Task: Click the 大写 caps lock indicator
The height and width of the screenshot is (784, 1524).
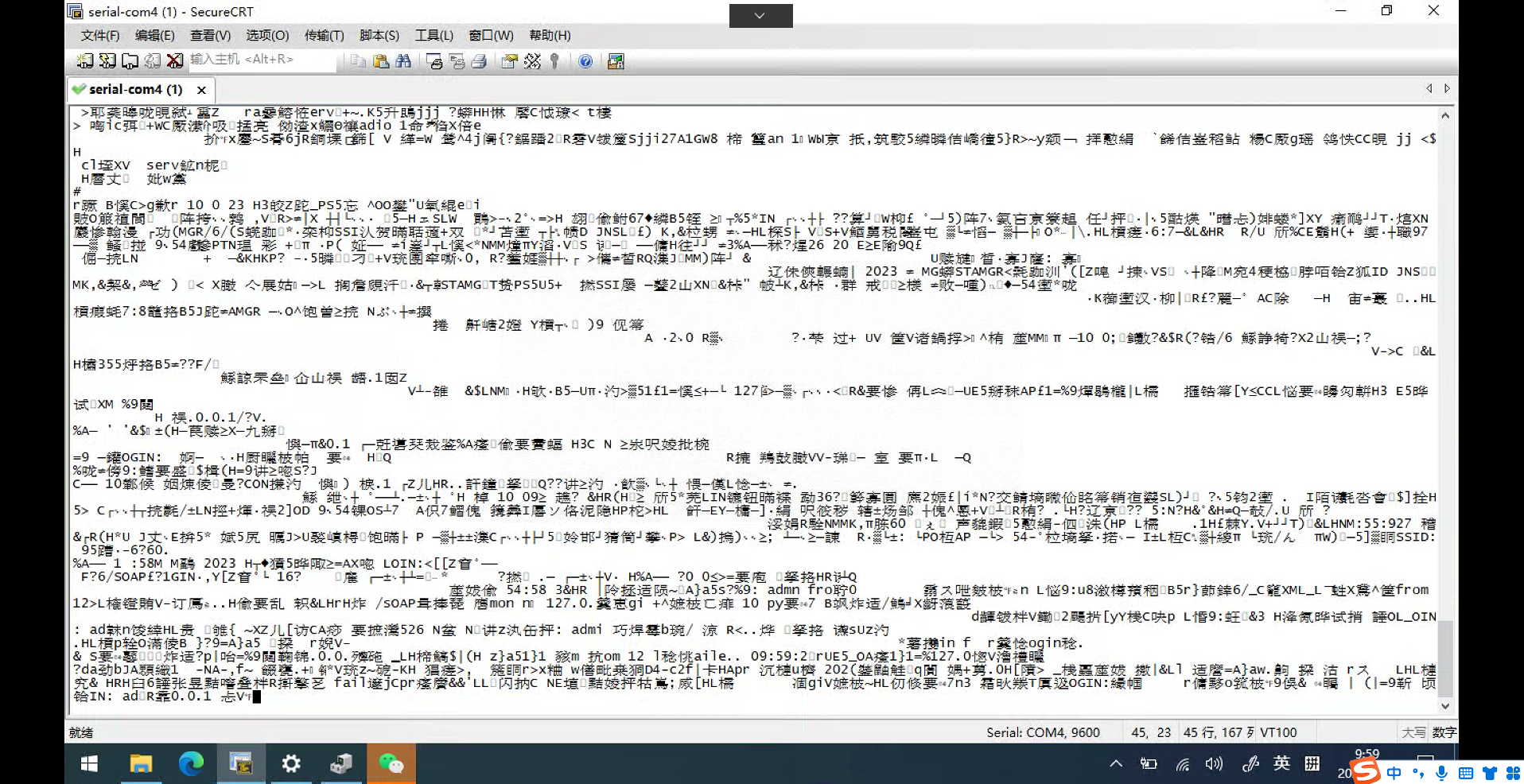Action: point(1413,732)
